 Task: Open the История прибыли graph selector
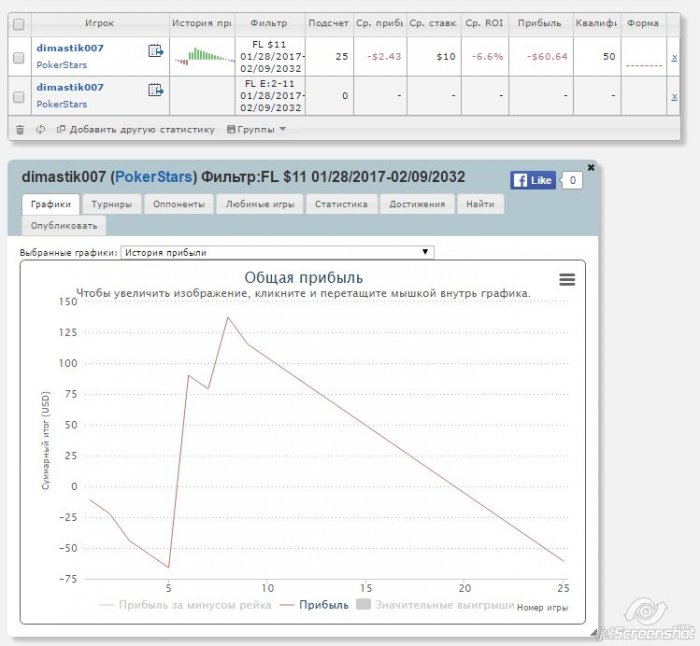click(277, 252)
